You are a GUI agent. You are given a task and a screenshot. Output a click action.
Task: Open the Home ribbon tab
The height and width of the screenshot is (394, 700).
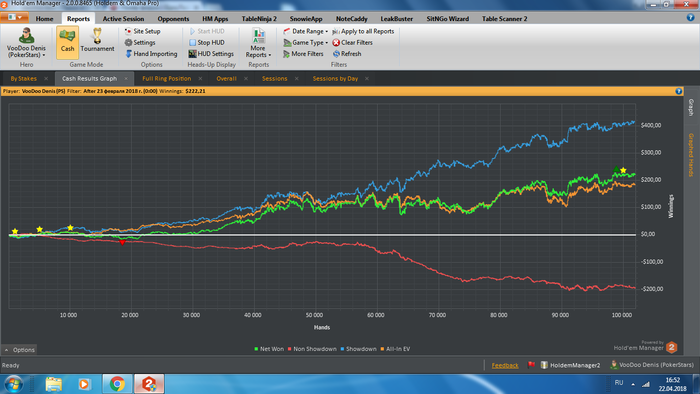point(44,19)
